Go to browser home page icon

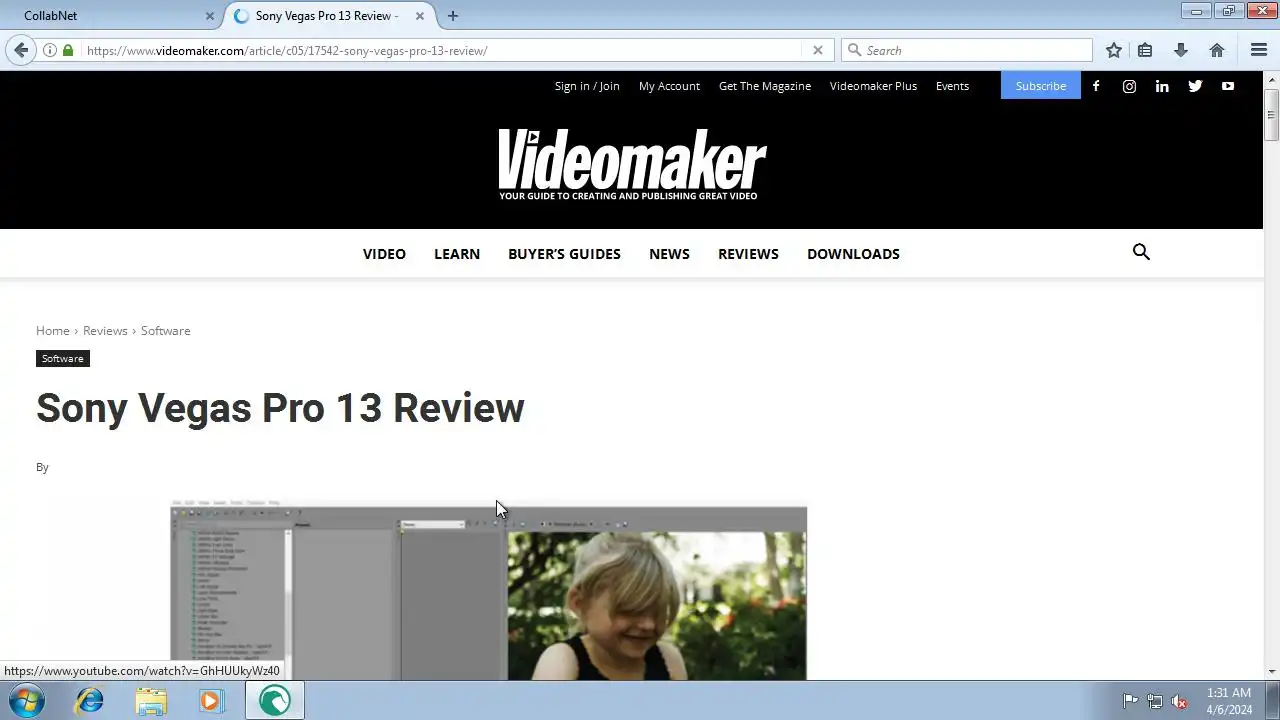1217,50
